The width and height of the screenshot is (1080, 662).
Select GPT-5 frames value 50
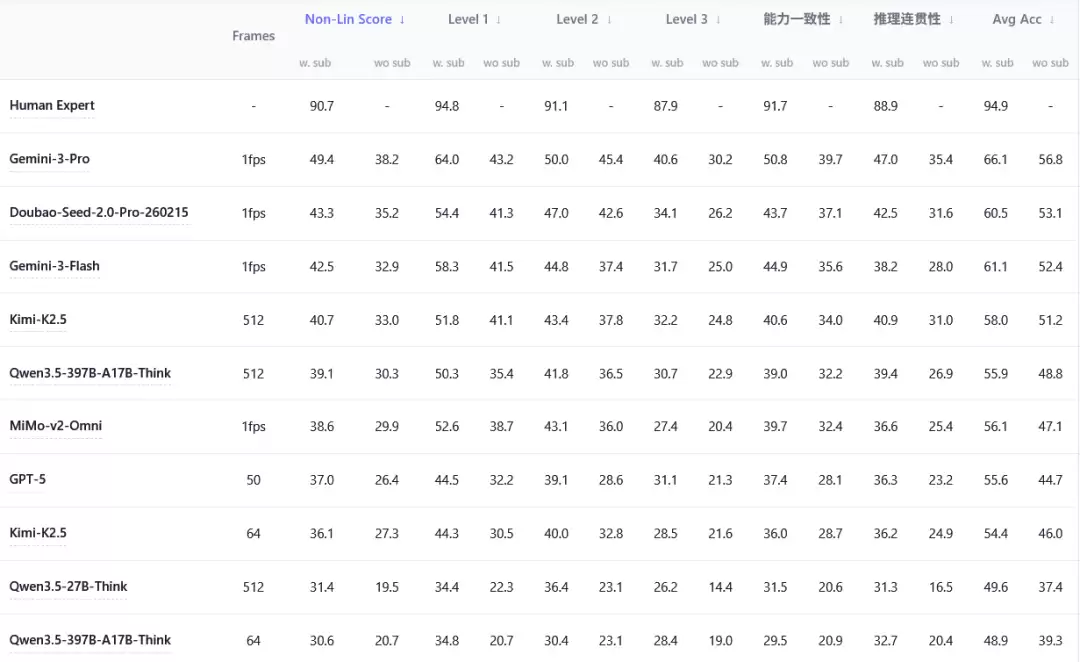253,480
